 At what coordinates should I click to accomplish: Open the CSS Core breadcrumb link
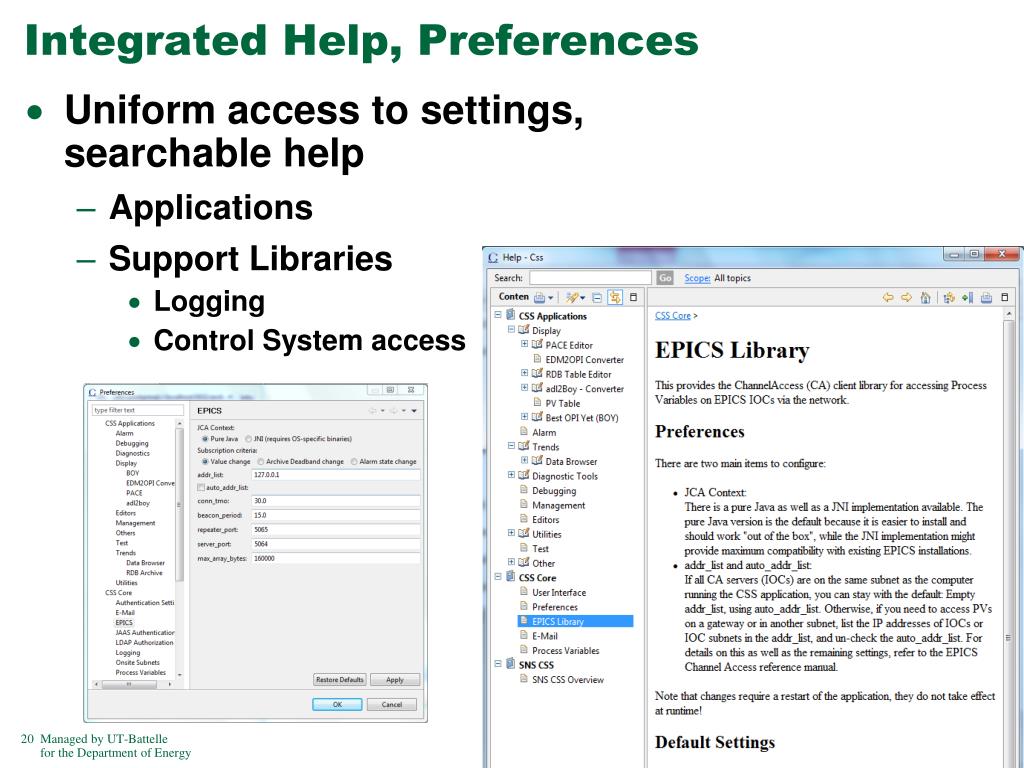click(673, 315)
